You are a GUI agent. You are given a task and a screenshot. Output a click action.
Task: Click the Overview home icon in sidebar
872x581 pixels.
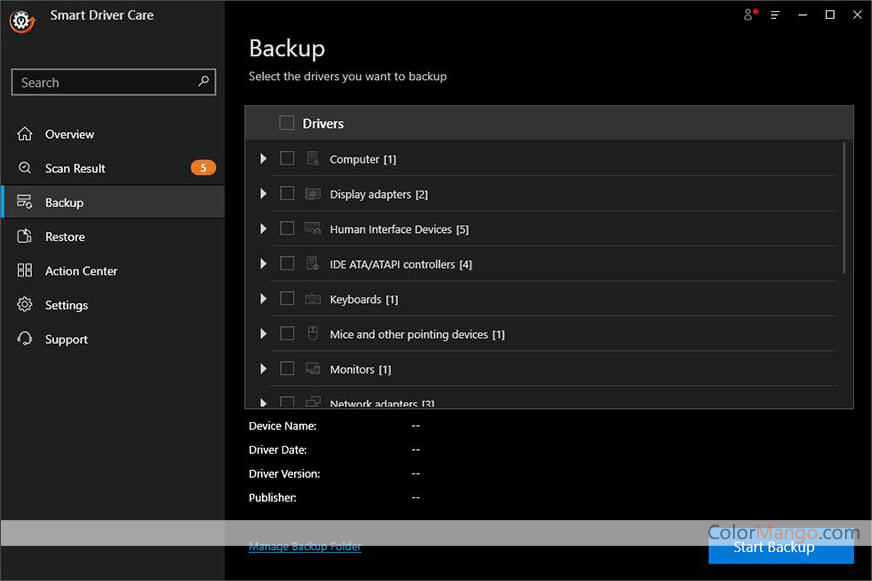25,134
